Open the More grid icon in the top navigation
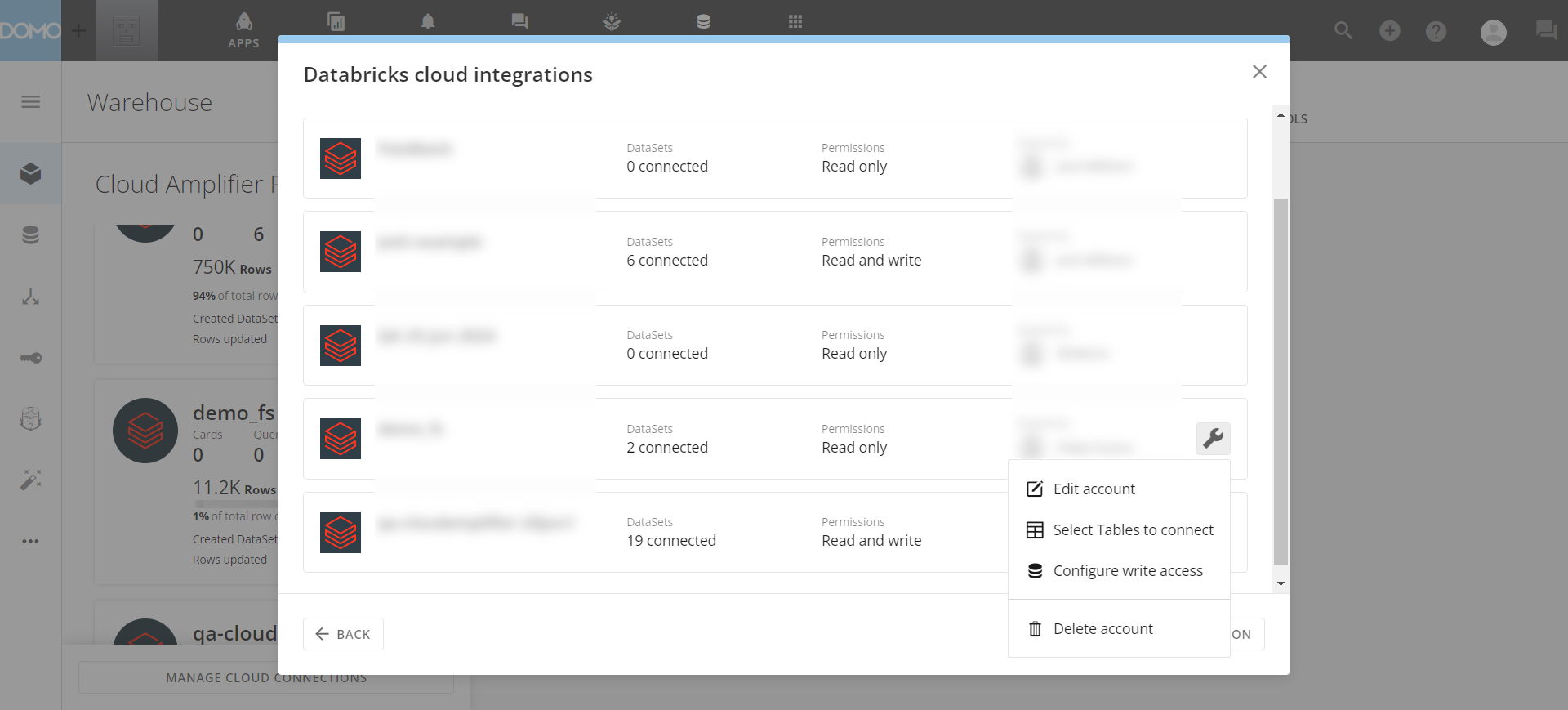Screen dimensions: 1568x710 795,22
